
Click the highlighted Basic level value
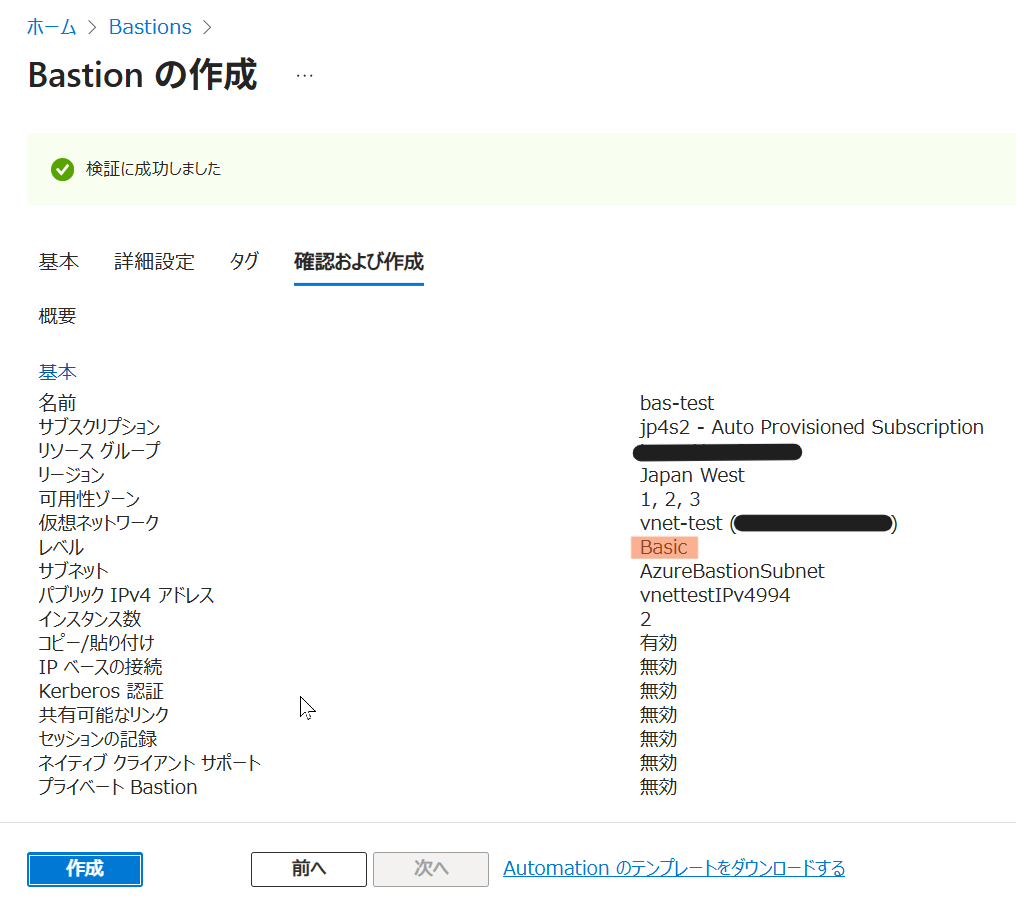tap(664, 547)
